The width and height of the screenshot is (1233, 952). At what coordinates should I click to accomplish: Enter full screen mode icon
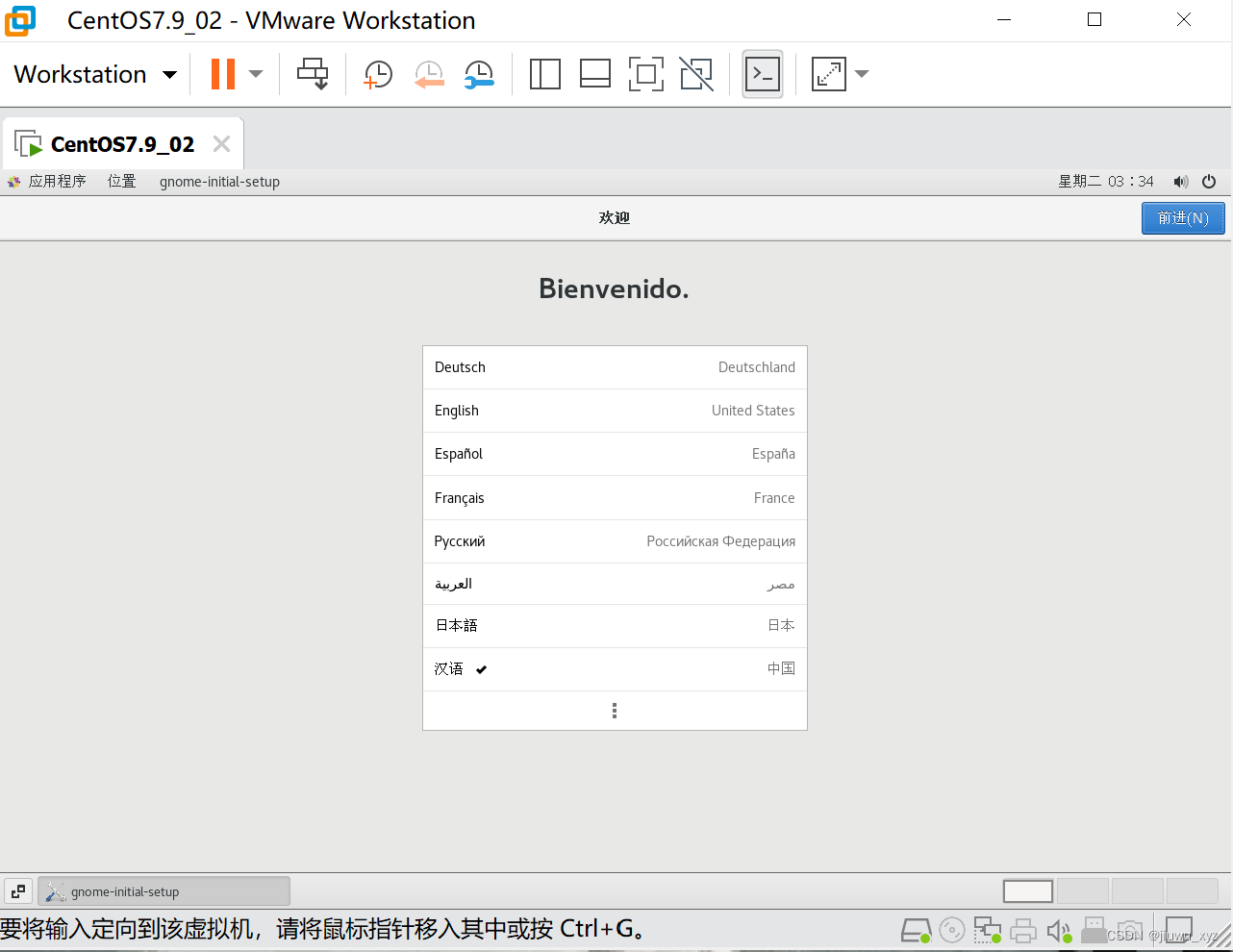[646, 74]
